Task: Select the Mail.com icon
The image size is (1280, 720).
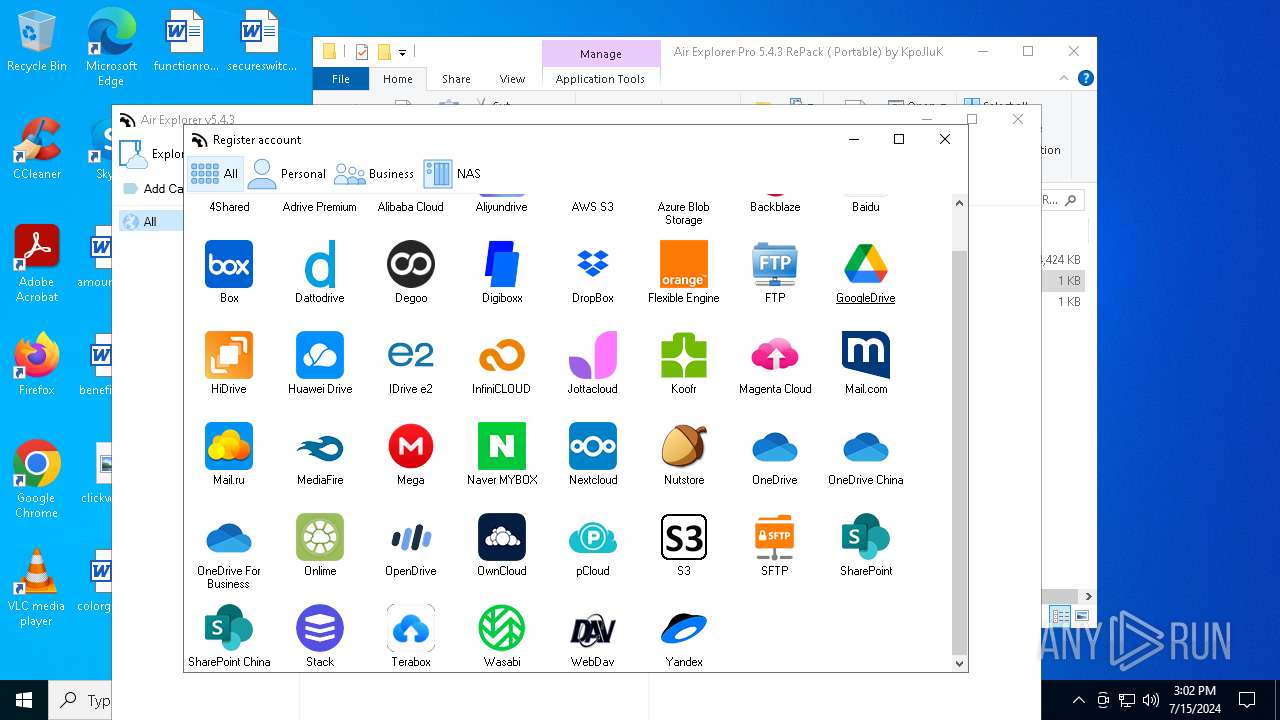Action: pyautogui.click(x=866, y=355)
